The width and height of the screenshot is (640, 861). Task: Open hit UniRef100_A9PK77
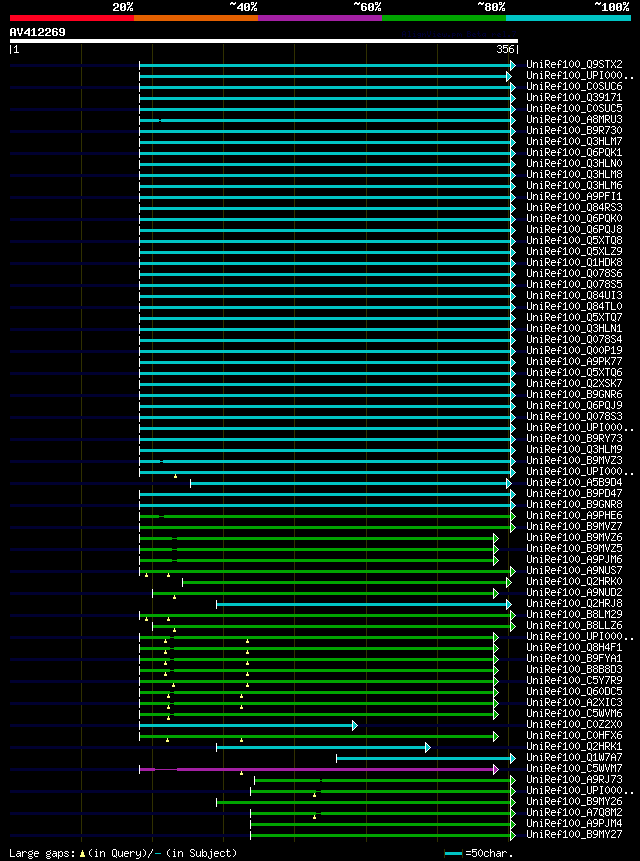click(x=574, y=361)
